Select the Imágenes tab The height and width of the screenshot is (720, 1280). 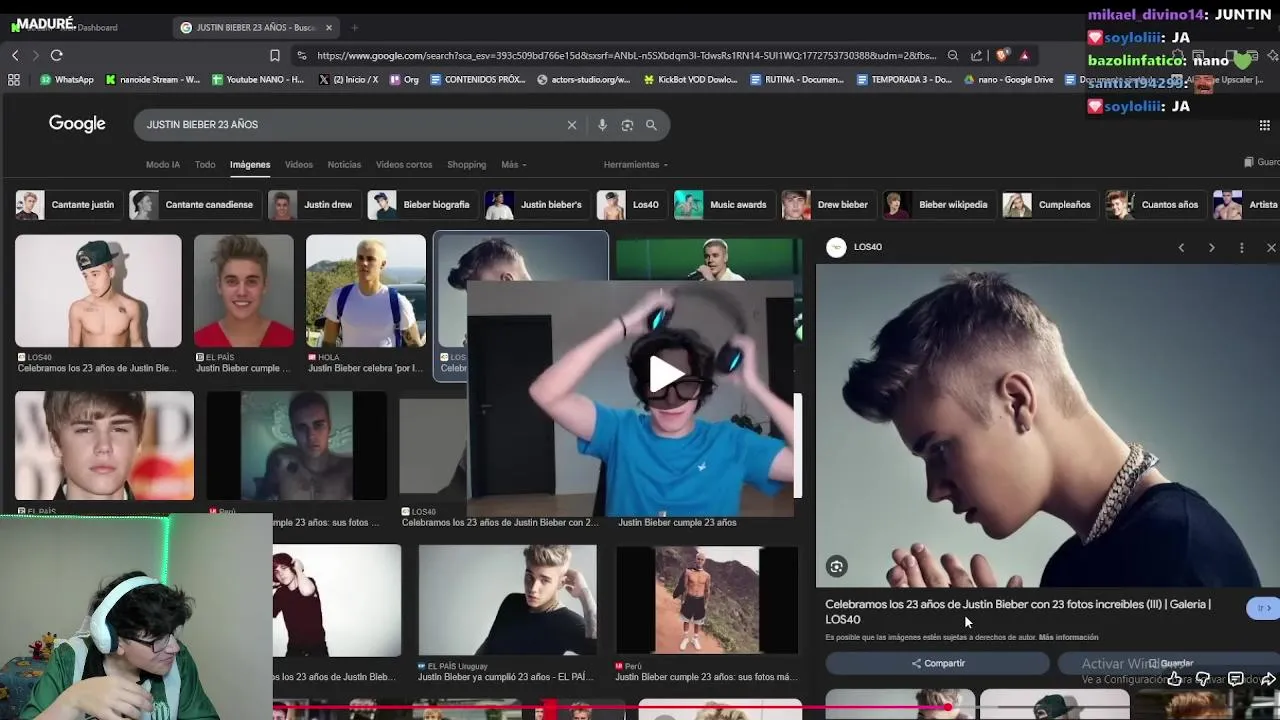click(x=250, y=164)
